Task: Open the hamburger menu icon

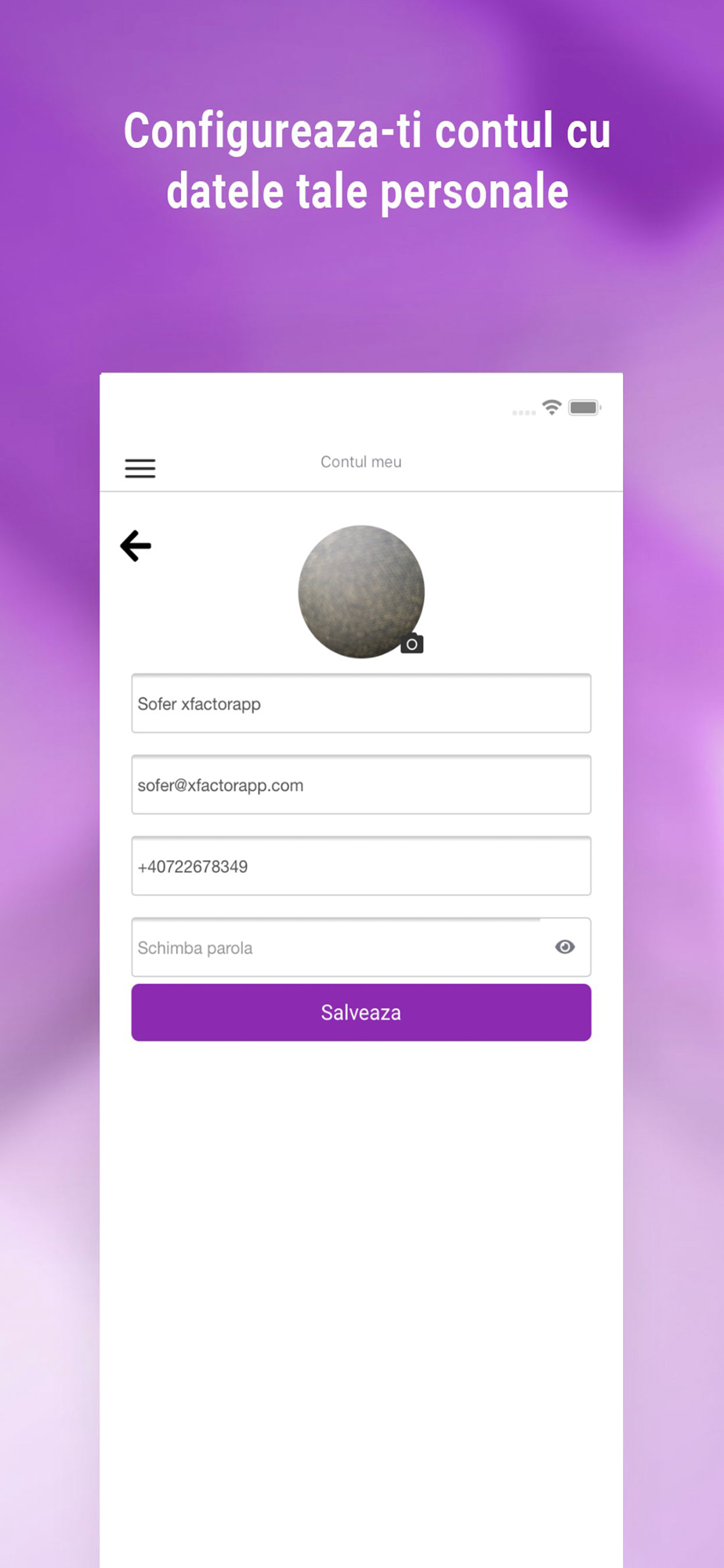Action: click(x=140, y=468)
